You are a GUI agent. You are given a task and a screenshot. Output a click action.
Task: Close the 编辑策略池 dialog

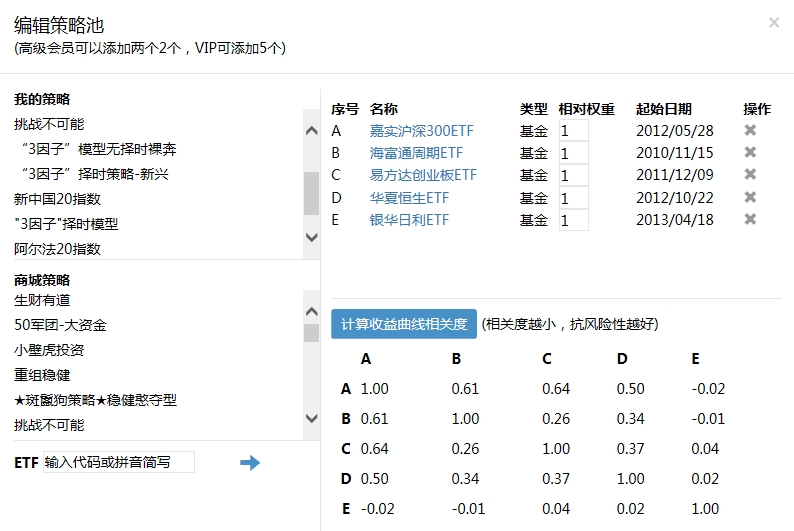point(774,22)
